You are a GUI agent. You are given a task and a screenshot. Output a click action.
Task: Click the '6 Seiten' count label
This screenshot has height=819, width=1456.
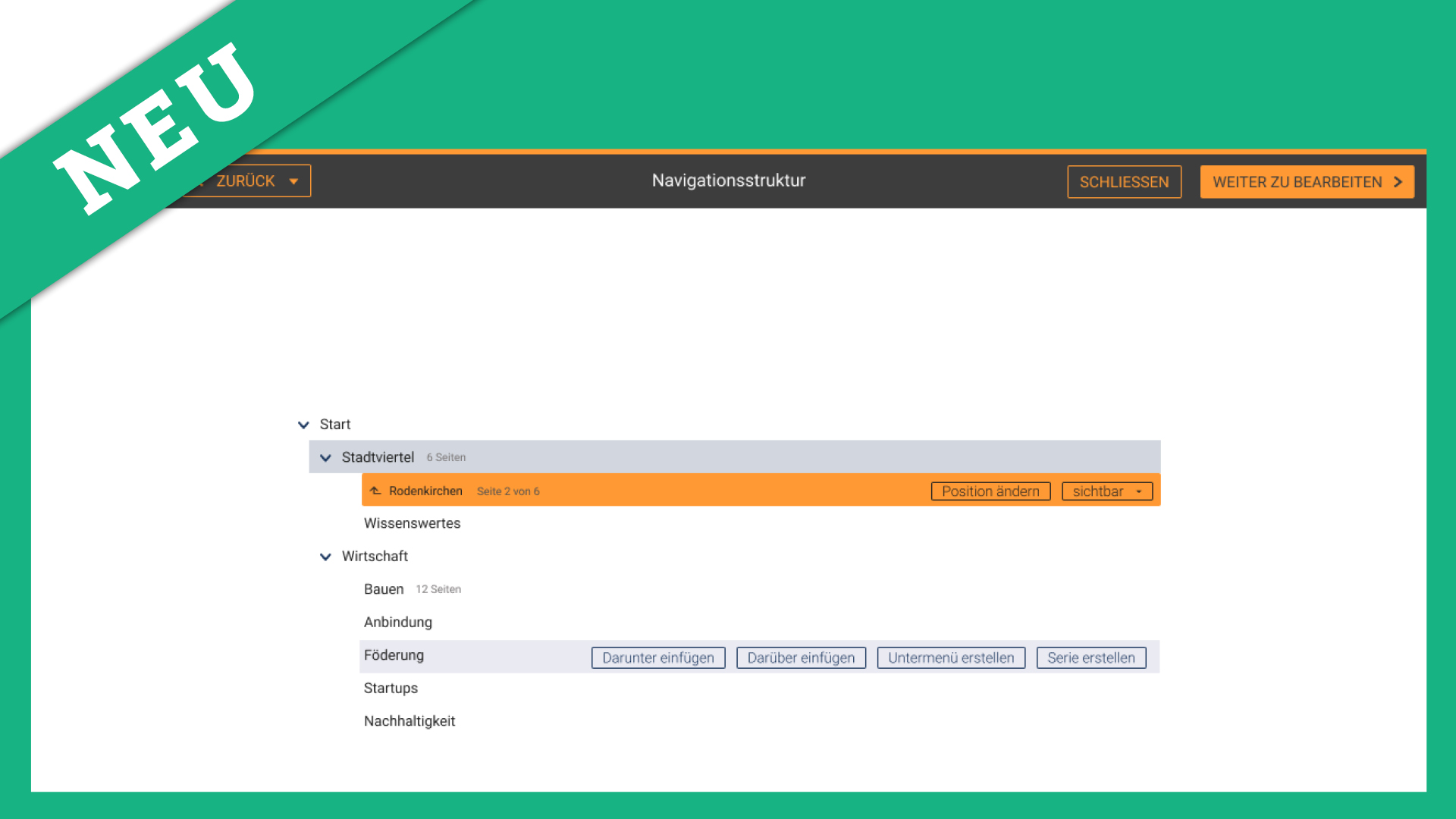pyautogui.click(x=446, y=457)
